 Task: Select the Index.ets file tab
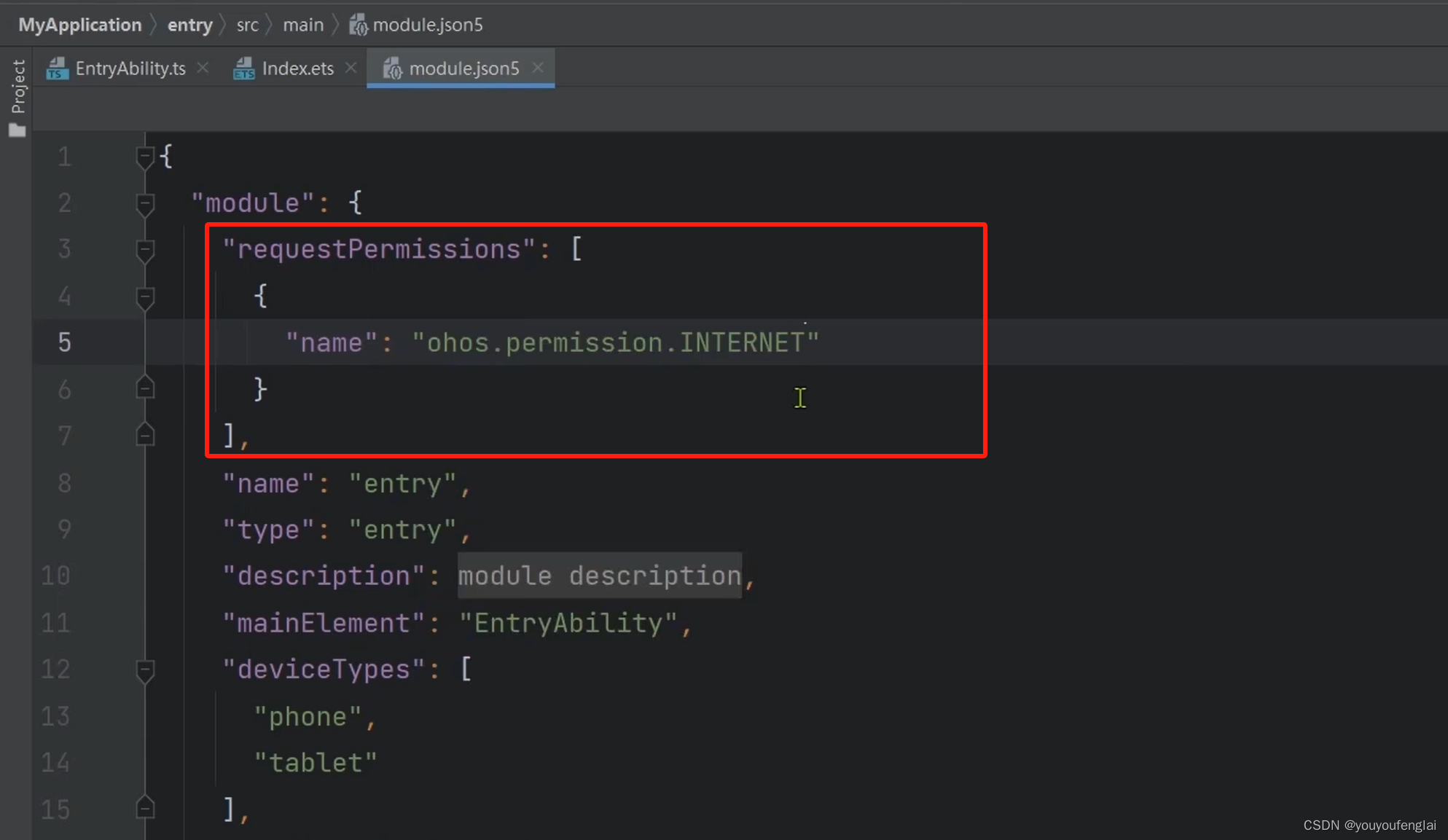(x=297, y=68)
